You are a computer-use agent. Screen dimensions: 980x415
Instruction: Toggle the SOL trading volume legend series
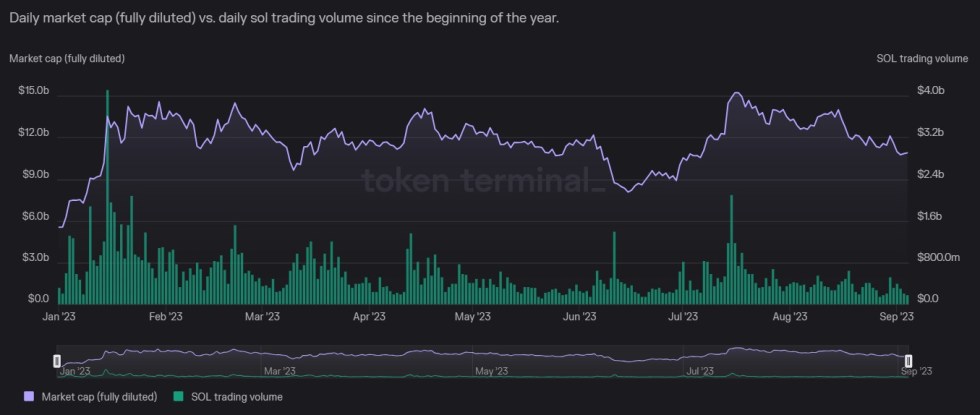pos(238,397)
